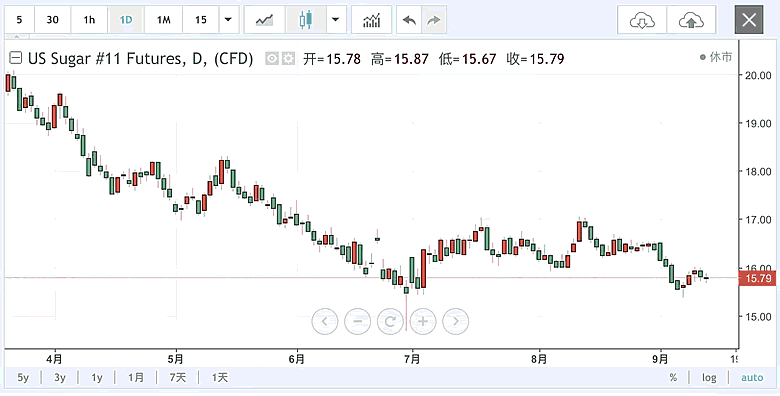Click the 9月 date axis label
Viewport: 780px width, 396px height.
point(661,358)
